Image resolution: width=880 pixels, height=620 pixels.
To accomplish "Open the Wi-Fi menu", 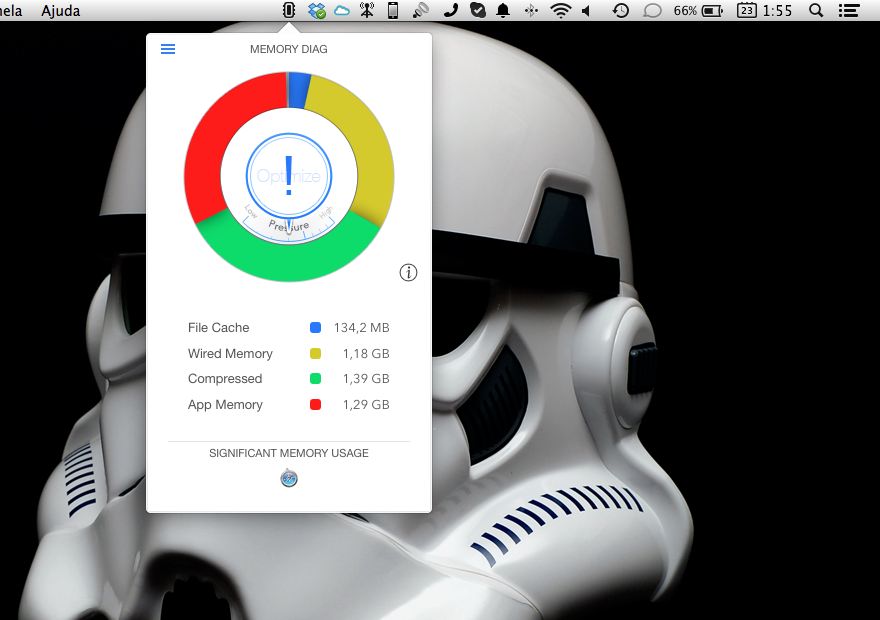I will 561,10.
